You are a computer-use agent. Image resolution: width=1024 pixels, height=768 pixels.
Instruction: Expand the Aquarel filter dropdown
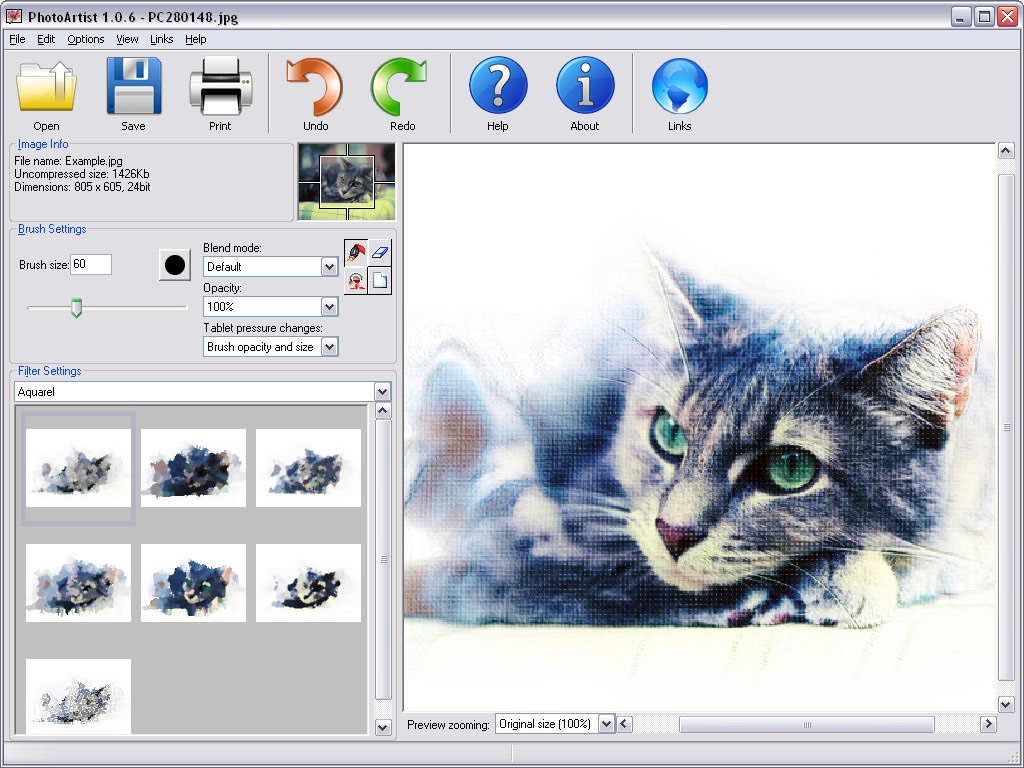point(381,392)
